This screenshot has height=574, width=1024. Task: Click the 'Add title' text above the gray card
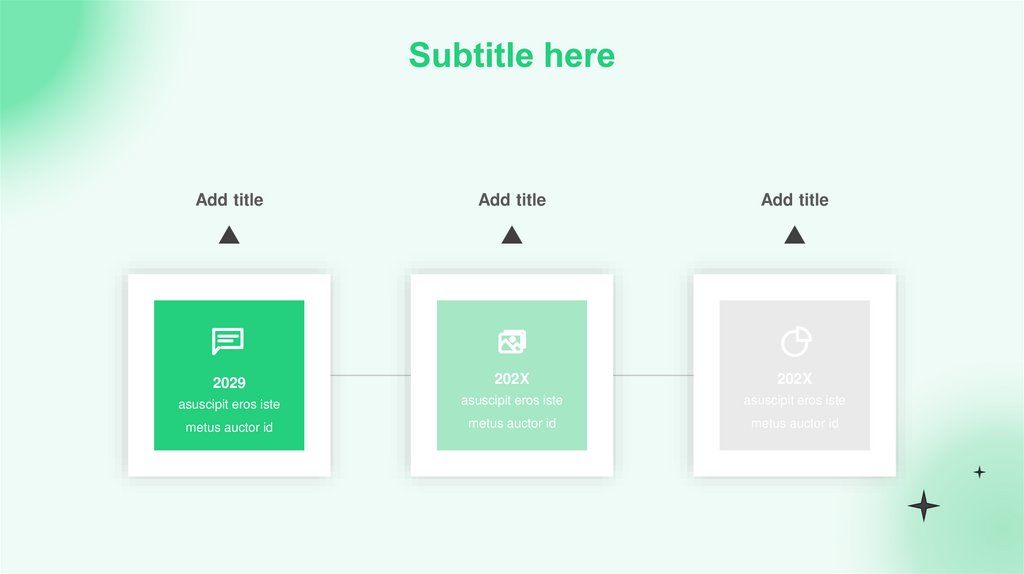[795, 200]
